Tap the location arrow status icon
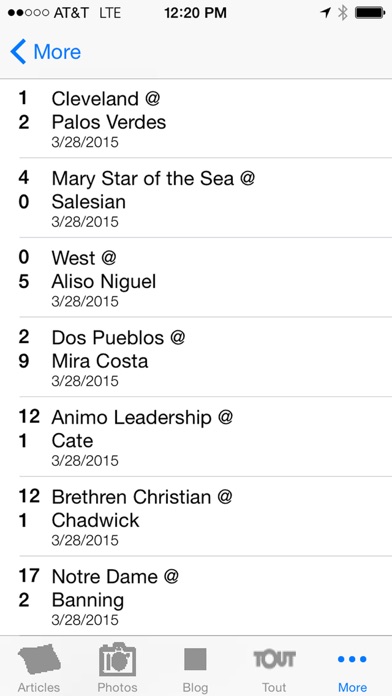The width and height of the screenshot is (392, 696). tap(326, 13)
